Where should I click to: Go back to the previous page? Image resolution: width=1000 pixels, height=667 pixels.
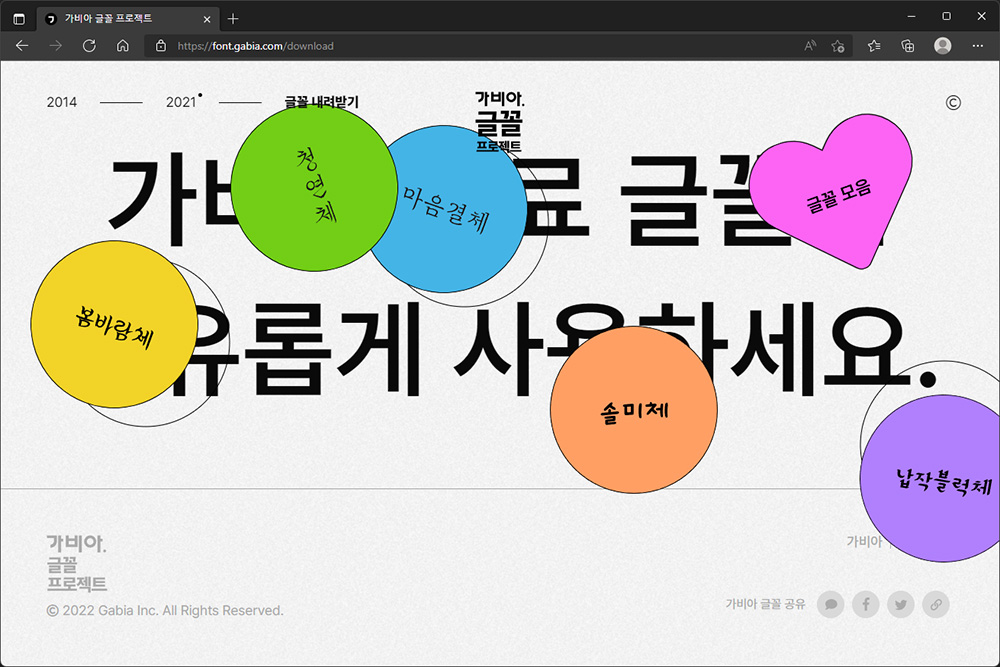22,46
